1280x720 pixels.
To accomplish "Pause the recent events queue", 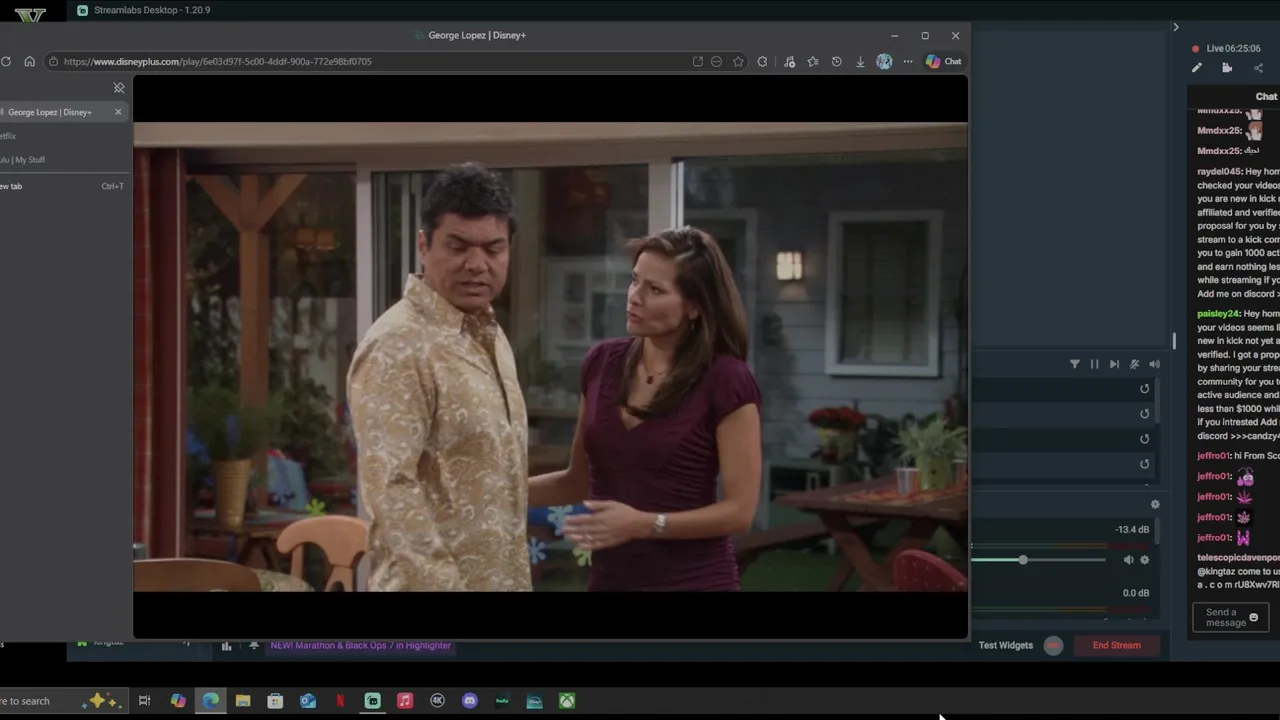I will pyautogui.click(x=1094, y=364).
